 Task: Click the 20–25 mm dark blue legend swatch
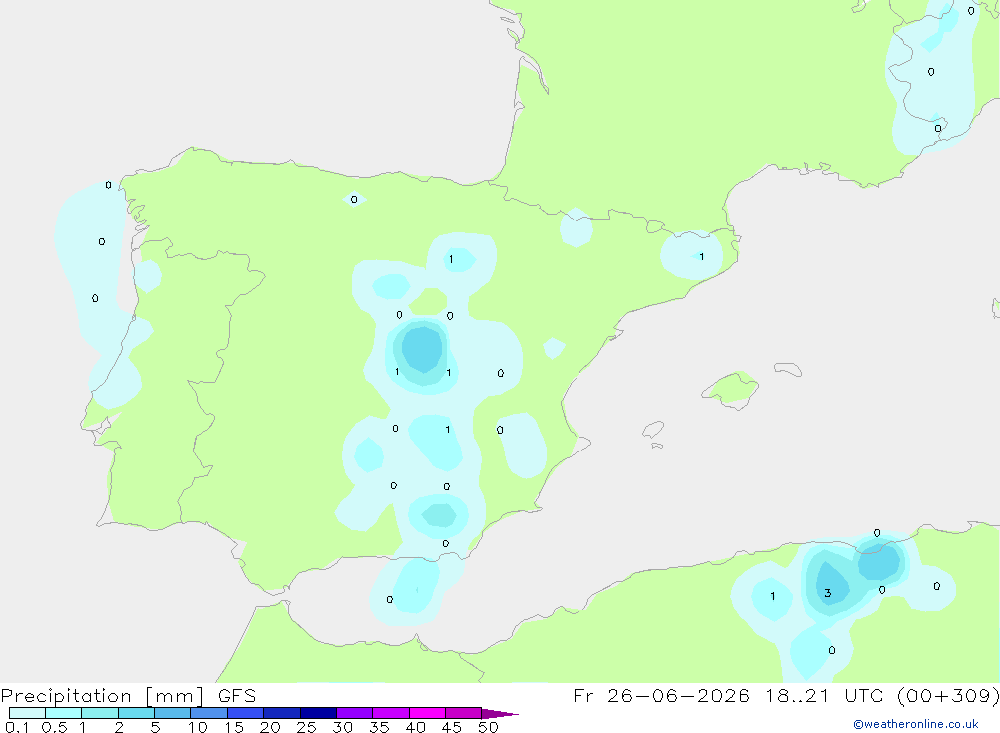coord(281,713)
